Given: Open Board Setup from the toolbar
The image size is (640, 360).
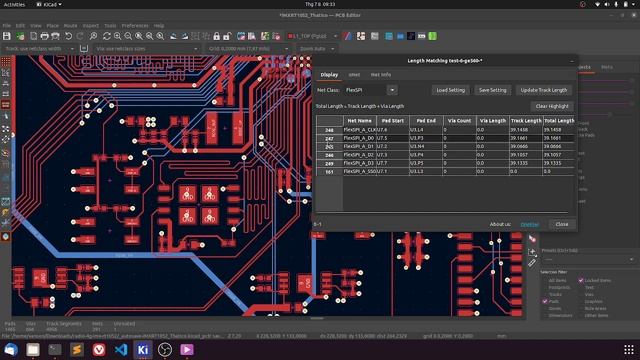Looking at the screenshot, I should point(20,36).
